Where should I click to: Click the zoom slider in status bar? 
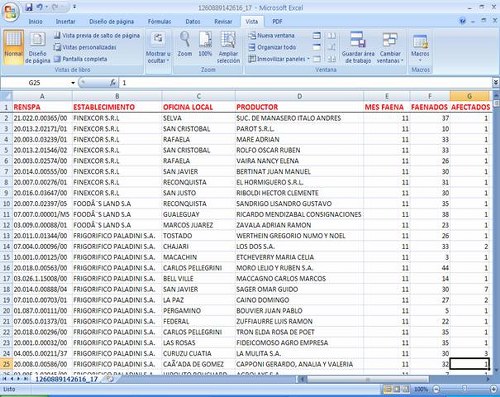click(x=464, y=389)
